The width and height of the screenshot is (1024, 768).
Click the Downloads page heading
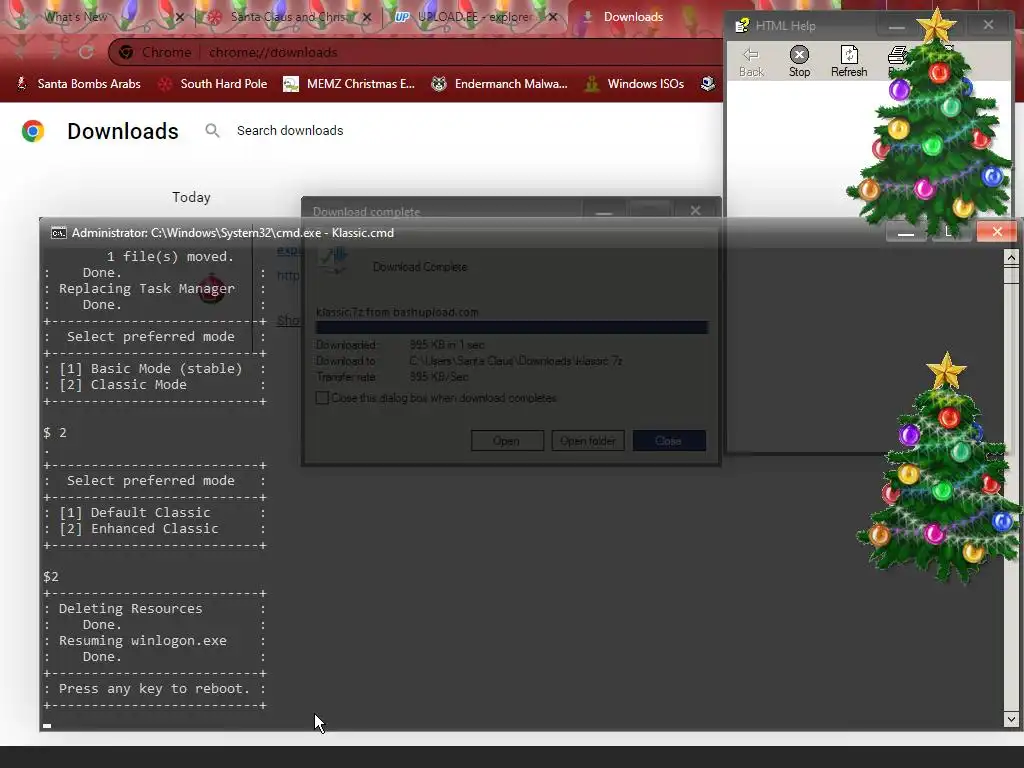(123, 131)
